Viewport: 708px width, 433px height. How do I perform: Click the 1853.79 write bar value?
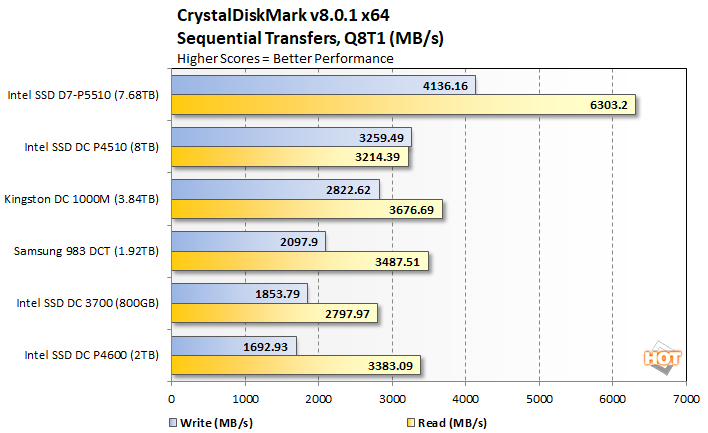[277, 294]
